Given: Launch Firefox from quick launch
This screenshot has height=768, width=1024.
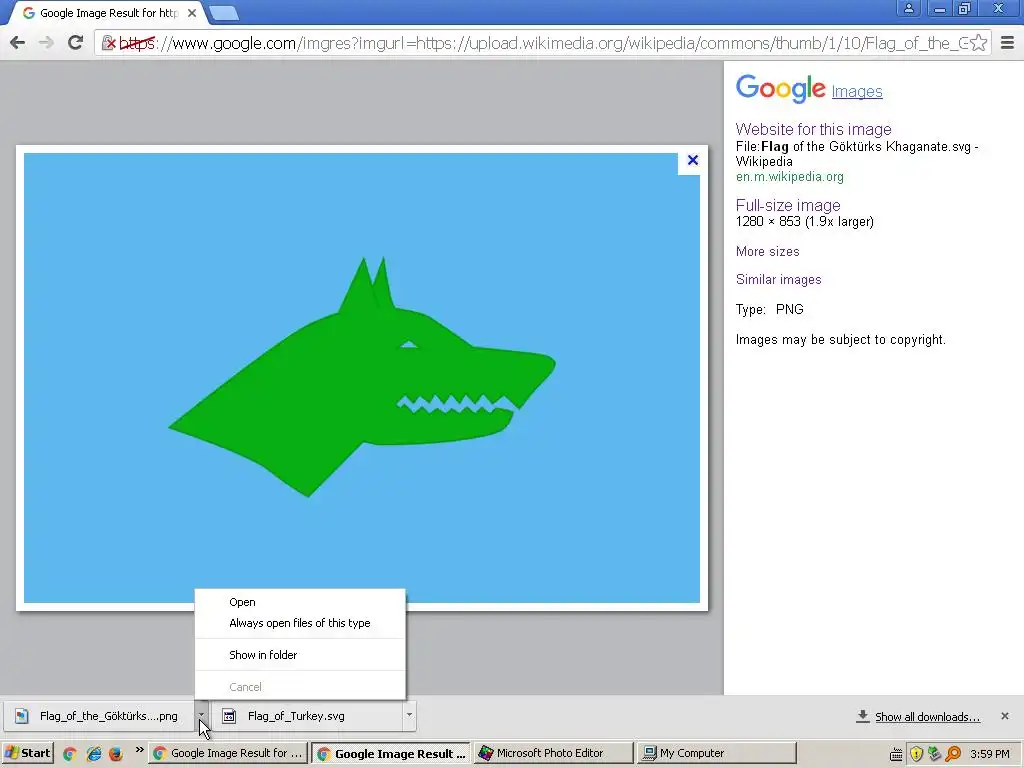Looking at the screenshot, I should click(116, 754).
